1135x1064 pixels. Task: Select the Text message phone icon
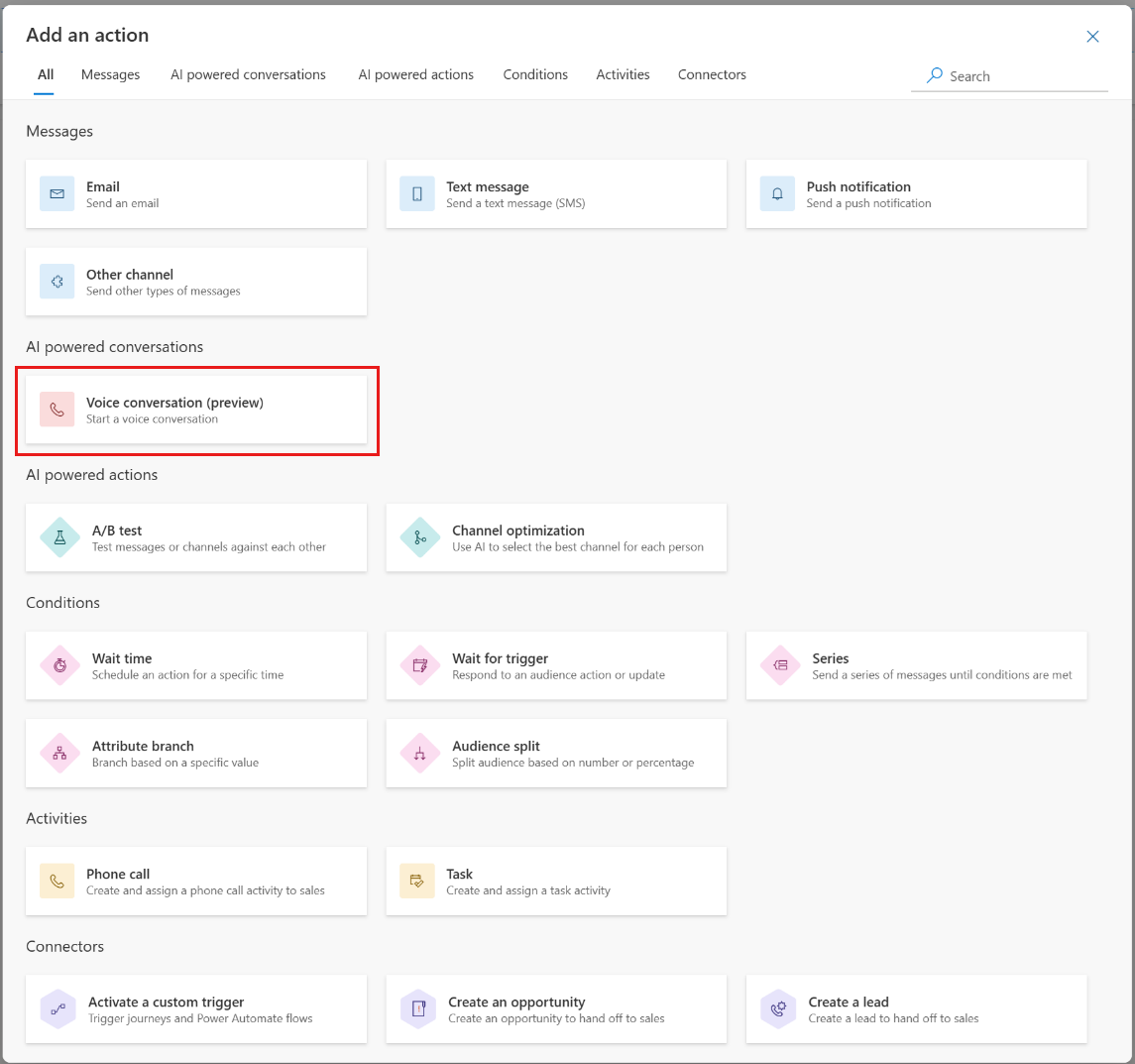(417, 194)
